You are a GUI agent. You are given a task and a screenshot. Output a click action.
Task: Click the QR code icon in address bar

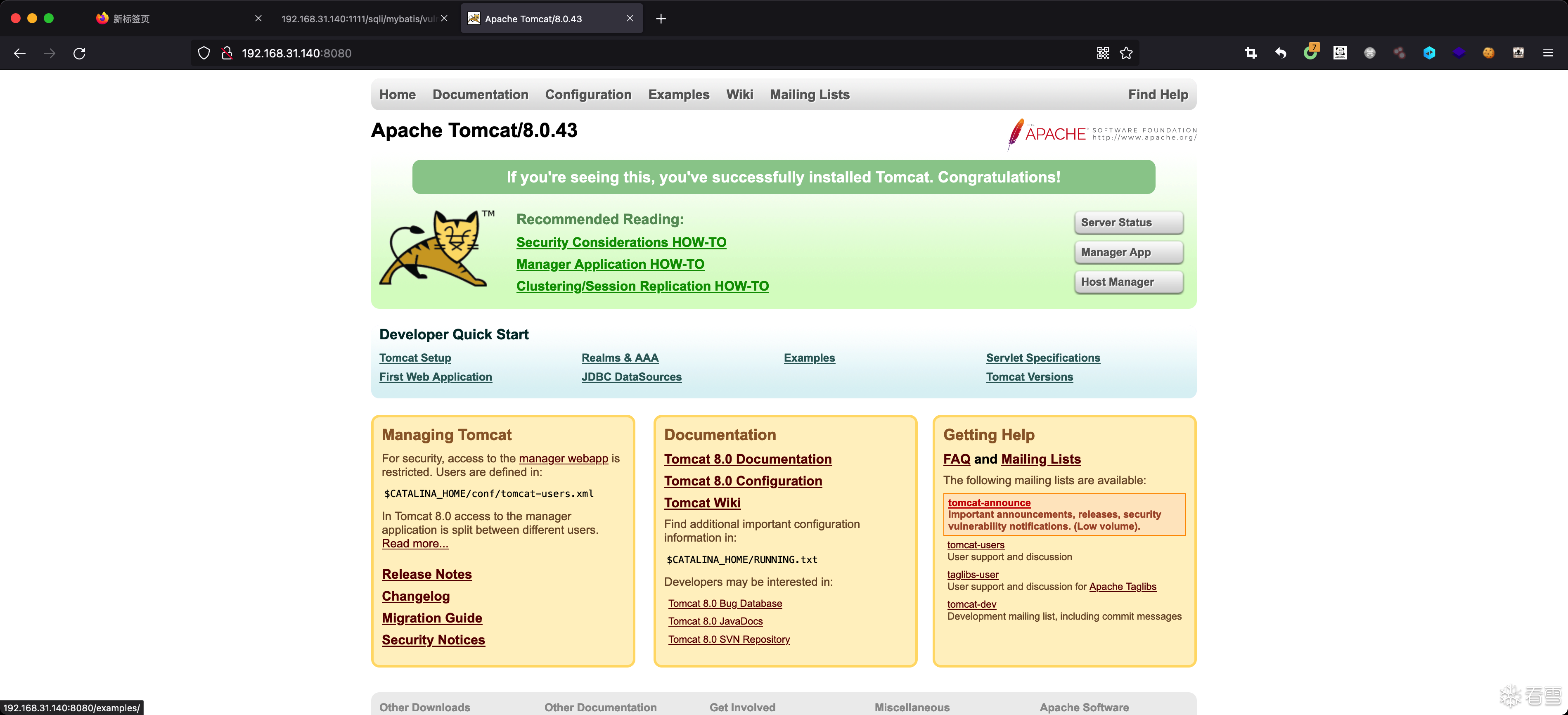pos(1102,53)
